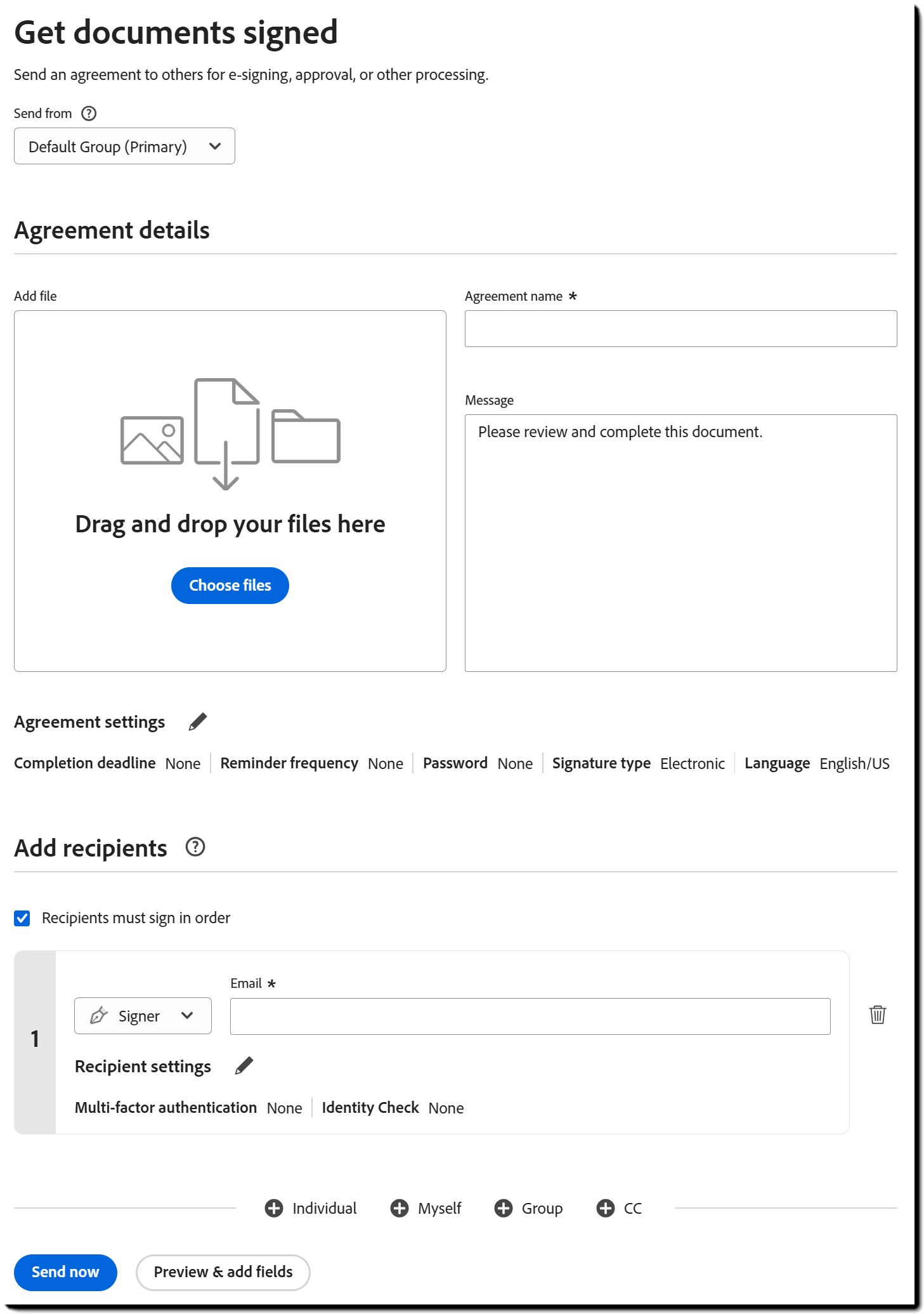Viewport: 924px width, 1314px height.
Task: Click into the Message text area
Action: tap(680, 542)
